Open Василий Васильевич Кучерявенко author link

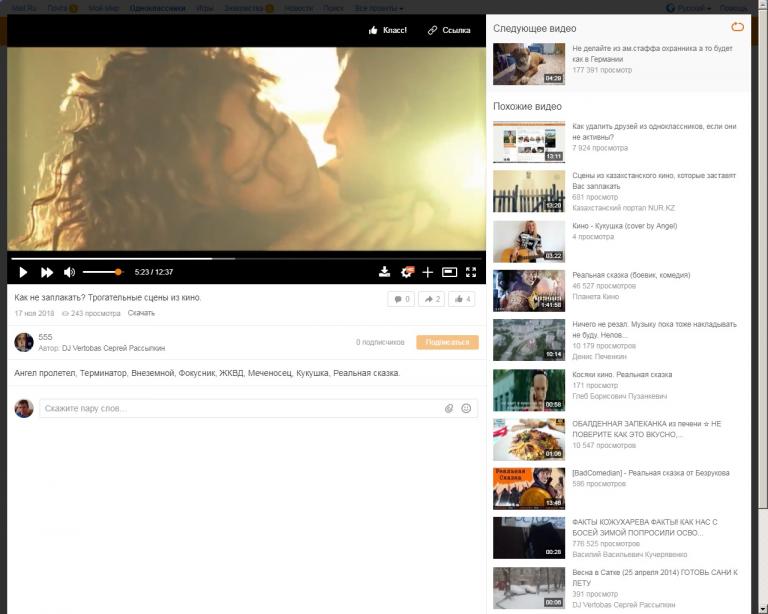pyautogui.click(x=629, y=555)
